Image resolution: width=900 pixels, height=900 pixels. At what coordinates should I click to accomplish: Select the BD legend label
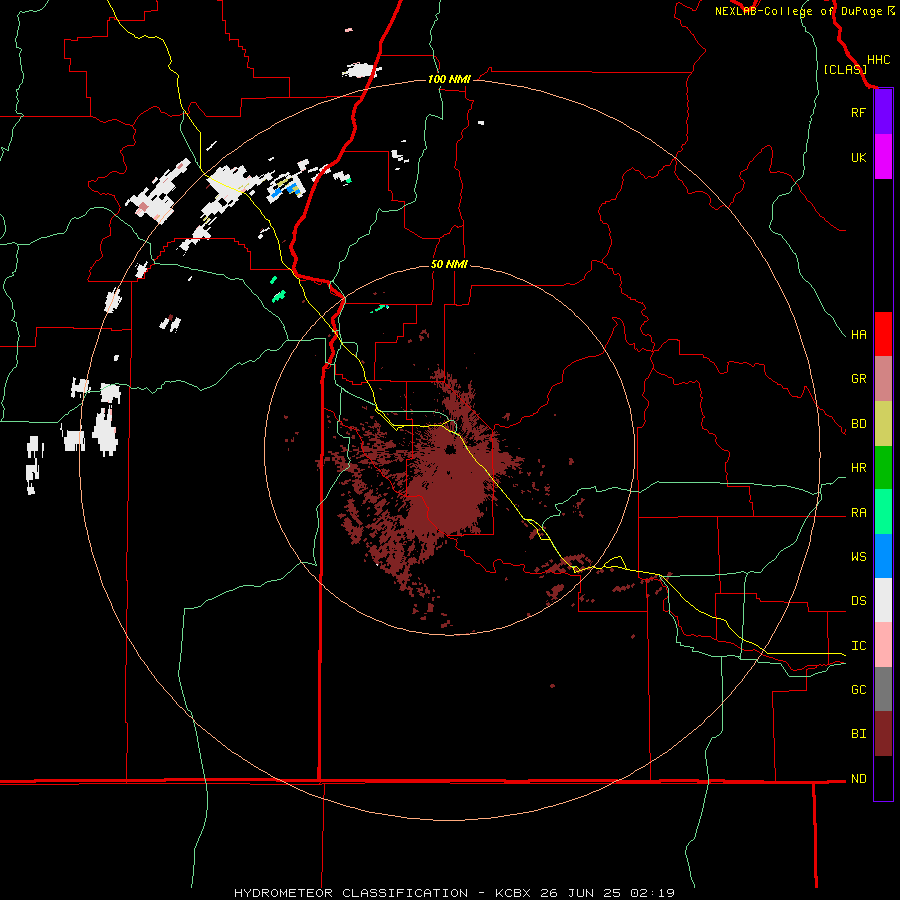click(x=858, y=424)
